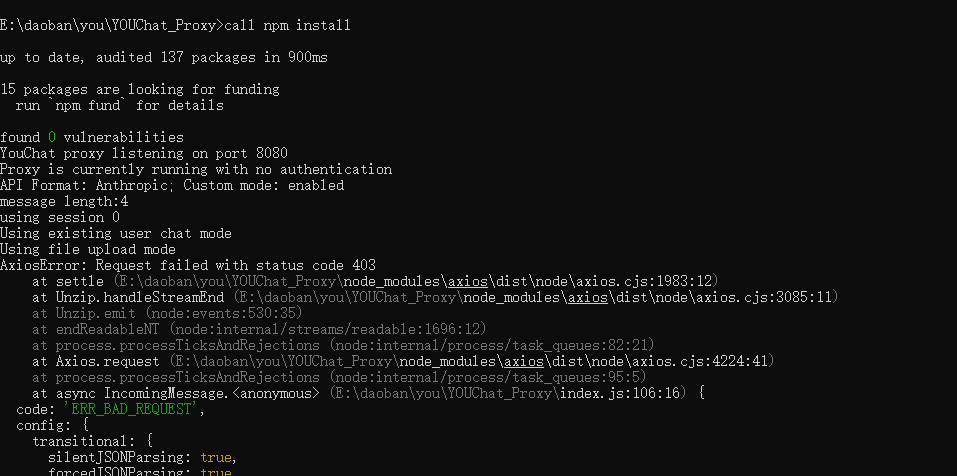
Task: Click underlined "axios" in the settle stack line
Action: click(468, 281)
